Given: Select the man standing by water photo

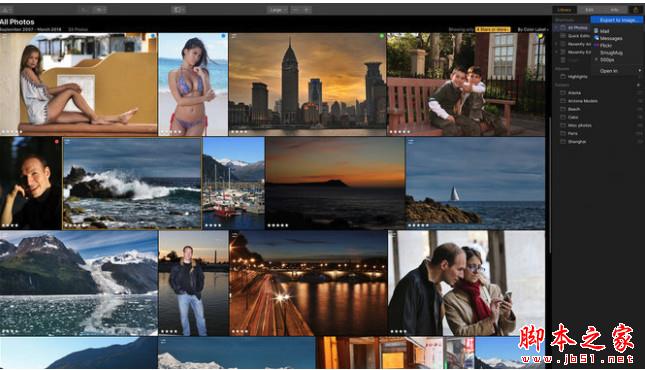Looking at the screenshot, I should click(x=194, y=283).
